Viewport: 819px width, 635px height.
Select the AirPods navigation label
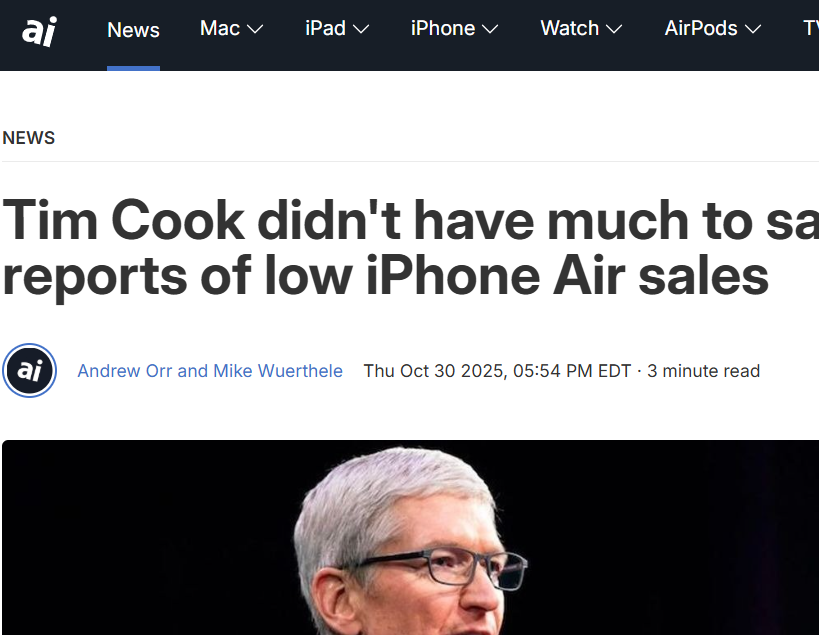(698, 29)
